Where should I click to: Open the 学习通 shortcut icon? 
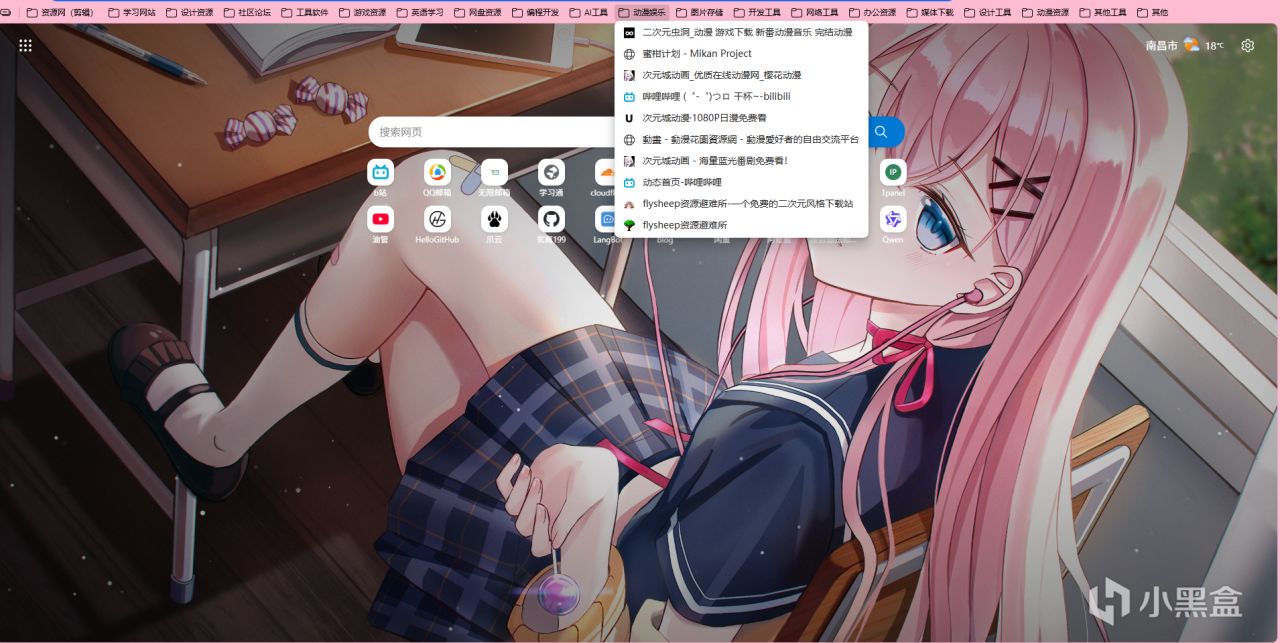[551, 172]
